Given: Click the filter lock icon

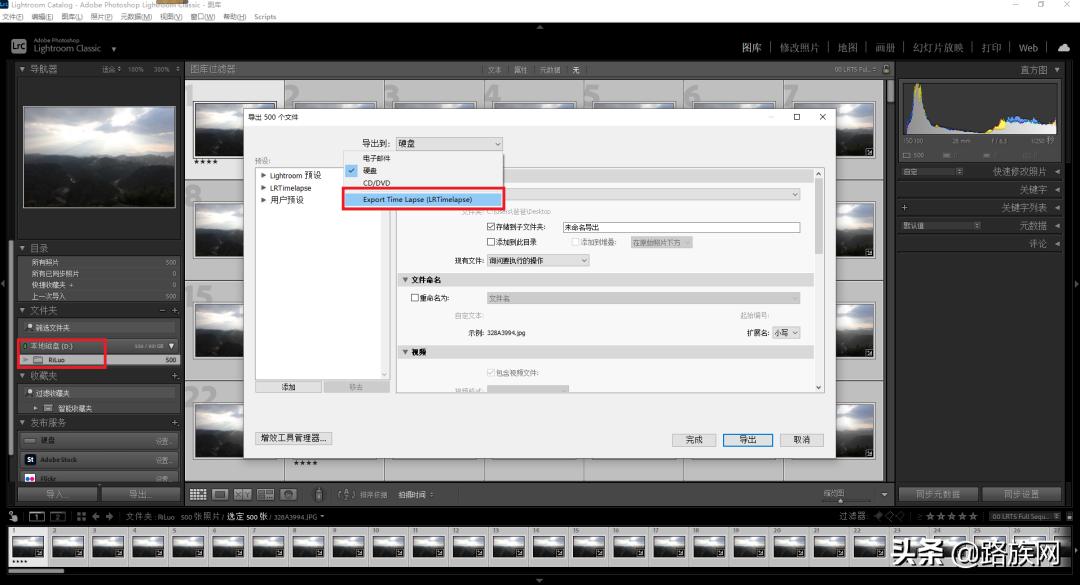Looking at the screenshot, I should pos(885,70).
